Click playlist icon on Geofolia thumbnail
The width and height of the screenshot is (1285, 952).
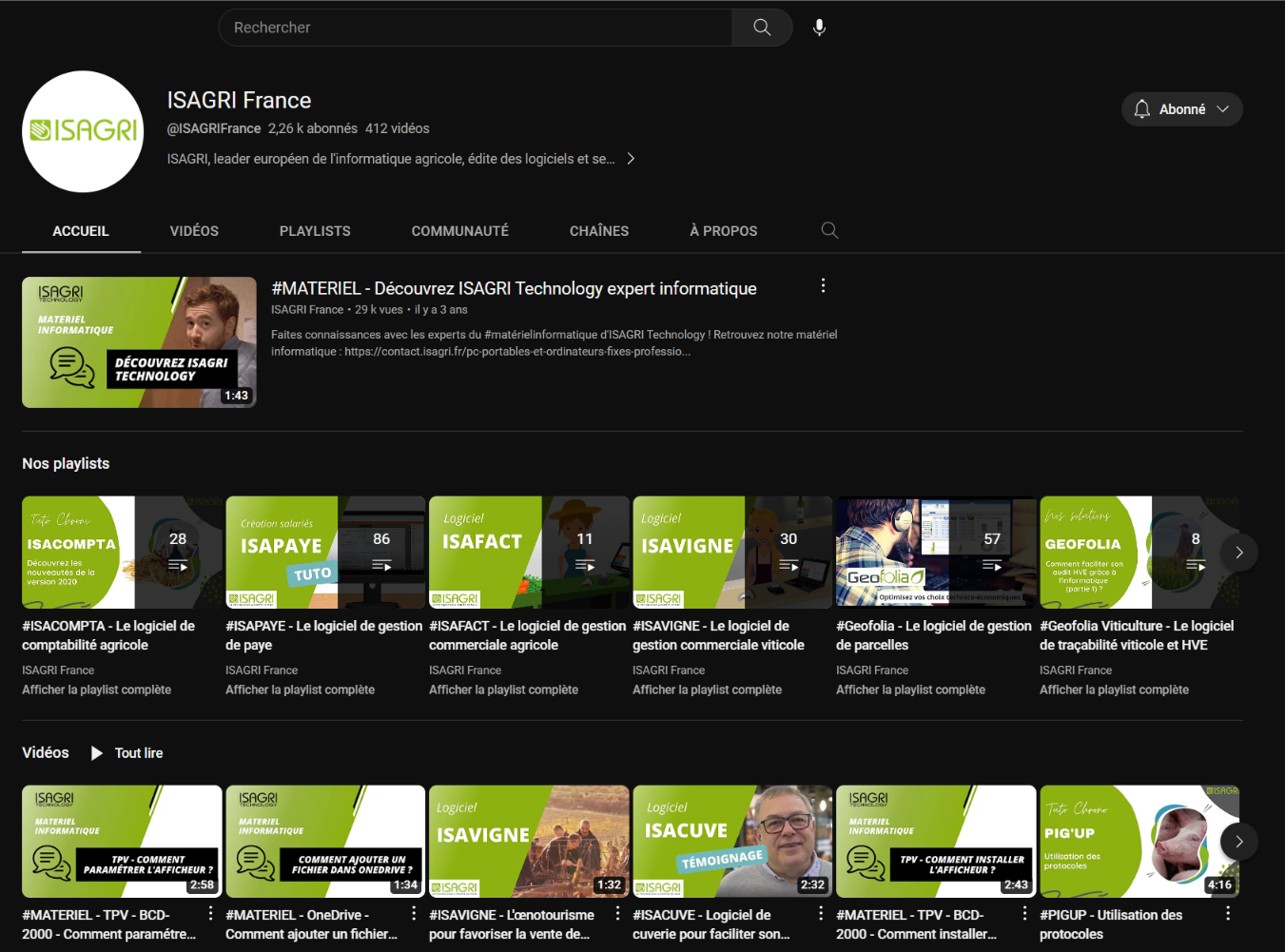(x=992, y=566)
